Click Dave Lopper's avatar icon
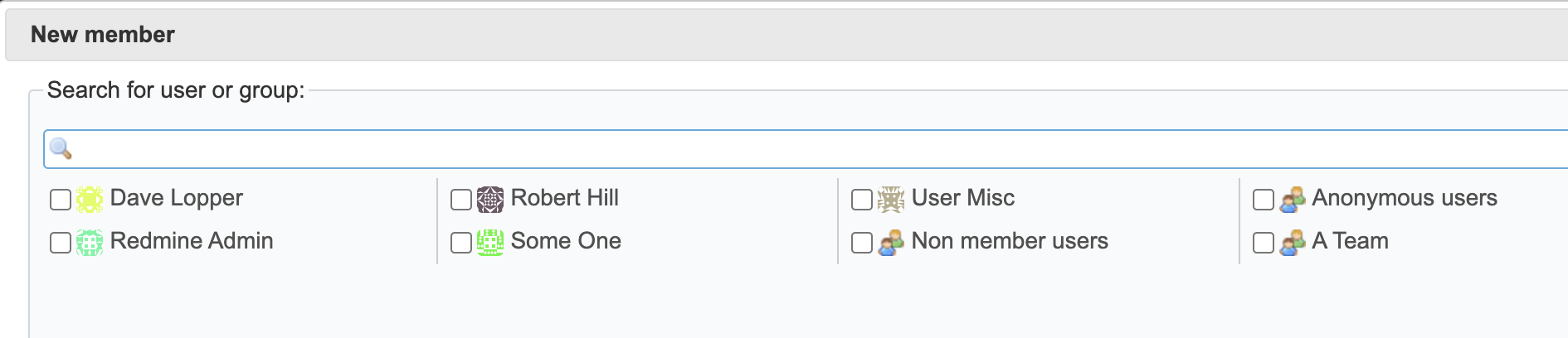Screen dimensions: 1568x338 [90, 200]
